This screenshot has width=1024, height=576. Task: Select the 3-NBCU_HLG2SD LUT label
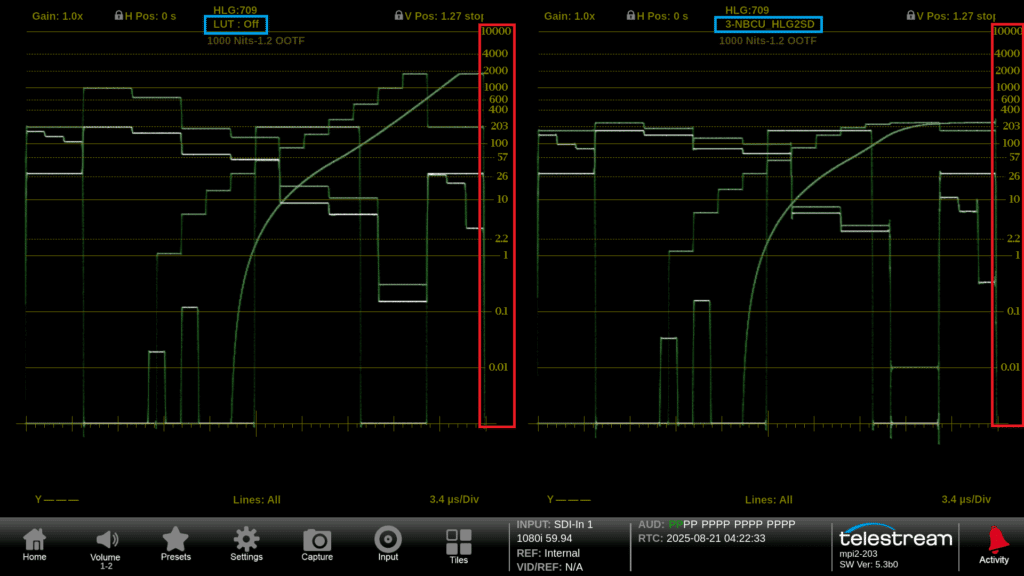click(x=768, y=24)
